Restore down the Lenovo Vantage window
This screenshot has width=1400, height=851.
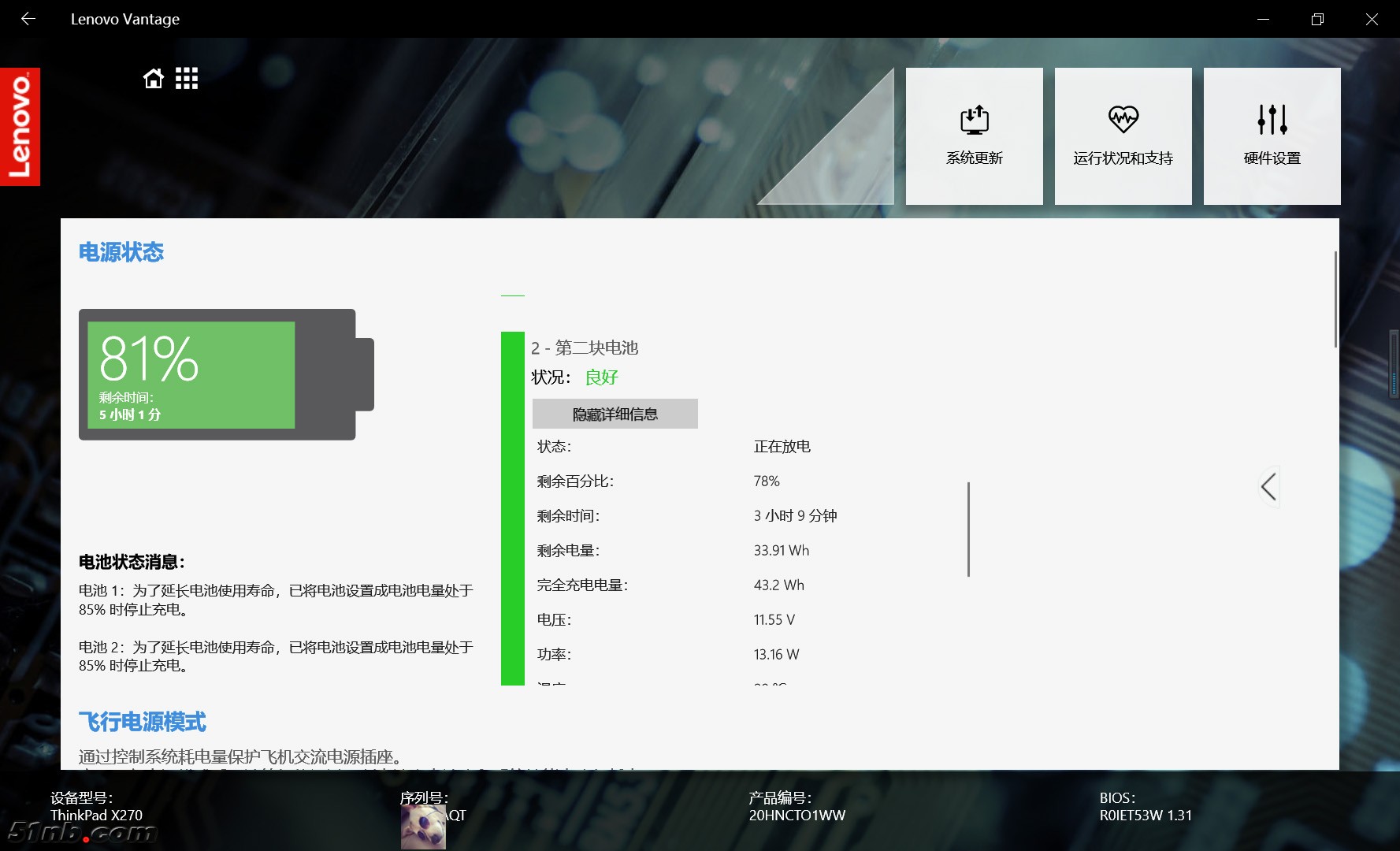(x=1317, y=19)
